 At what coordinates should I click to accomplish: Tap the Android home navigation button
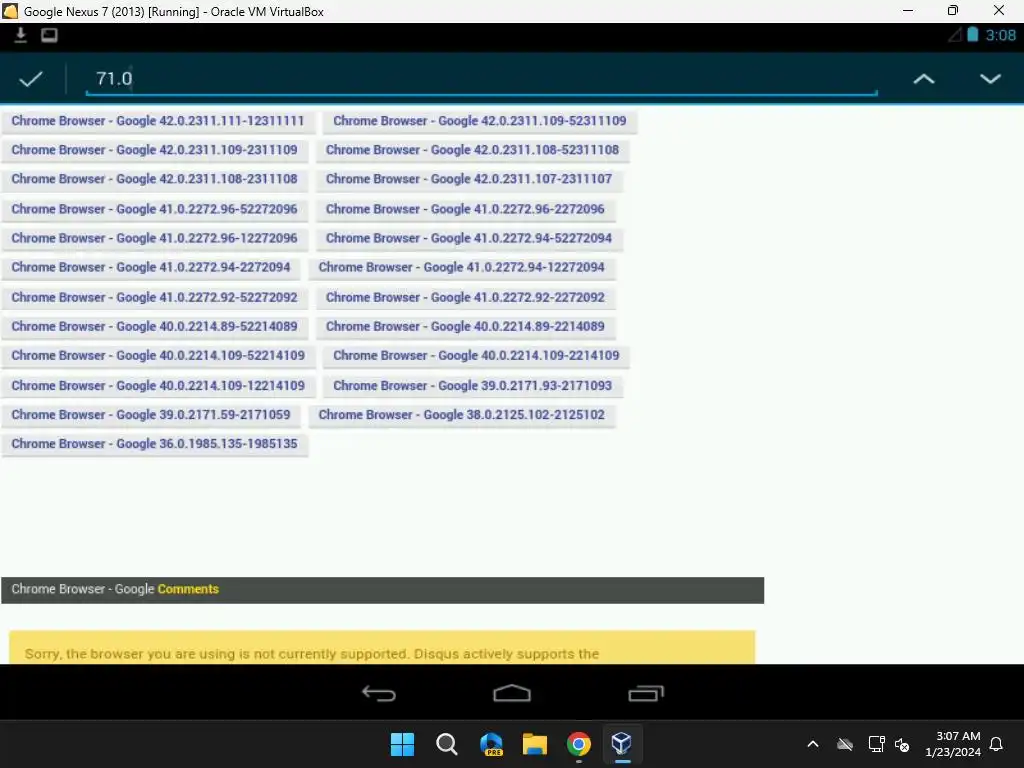point(512,693)
